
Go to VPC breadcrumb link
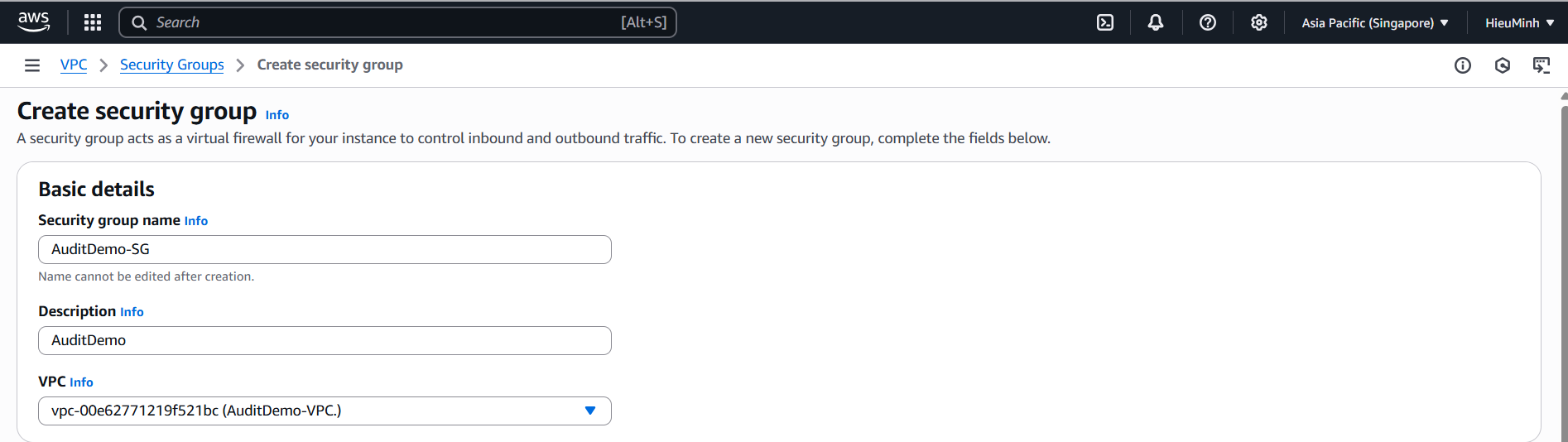click(74, 65)
